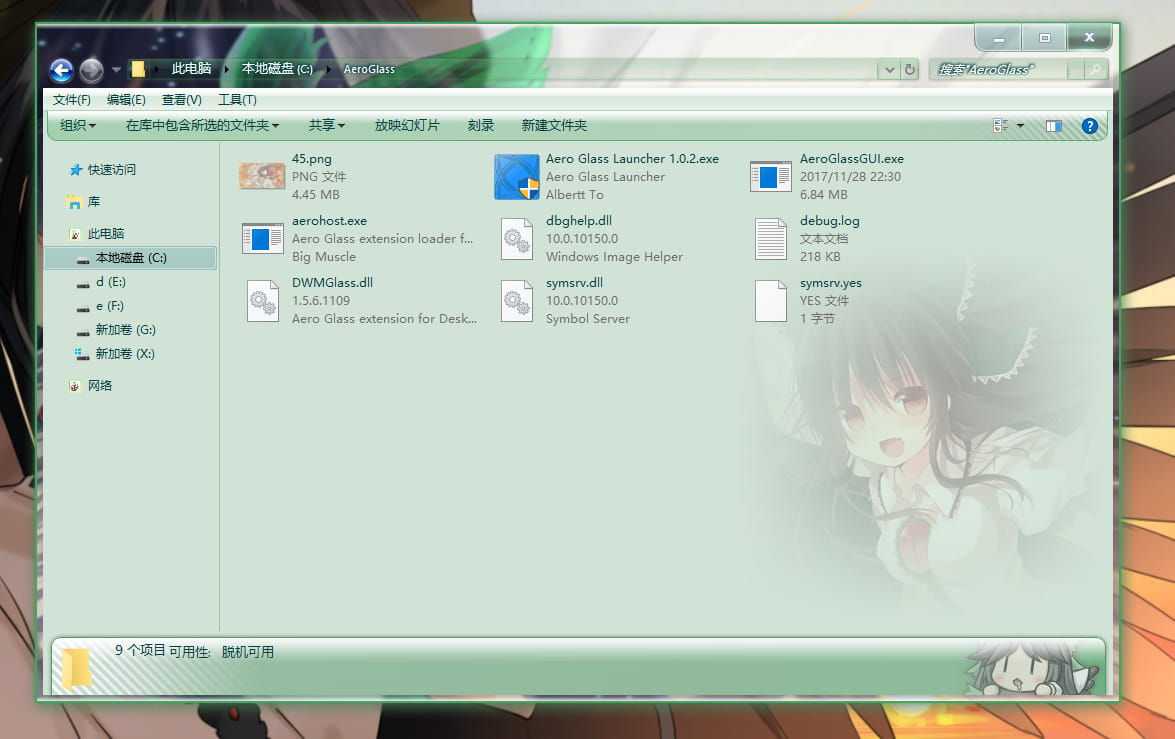Select the aerohost.exe file icon
This screenshot has height=739, width=1175.
coord(263,239)
